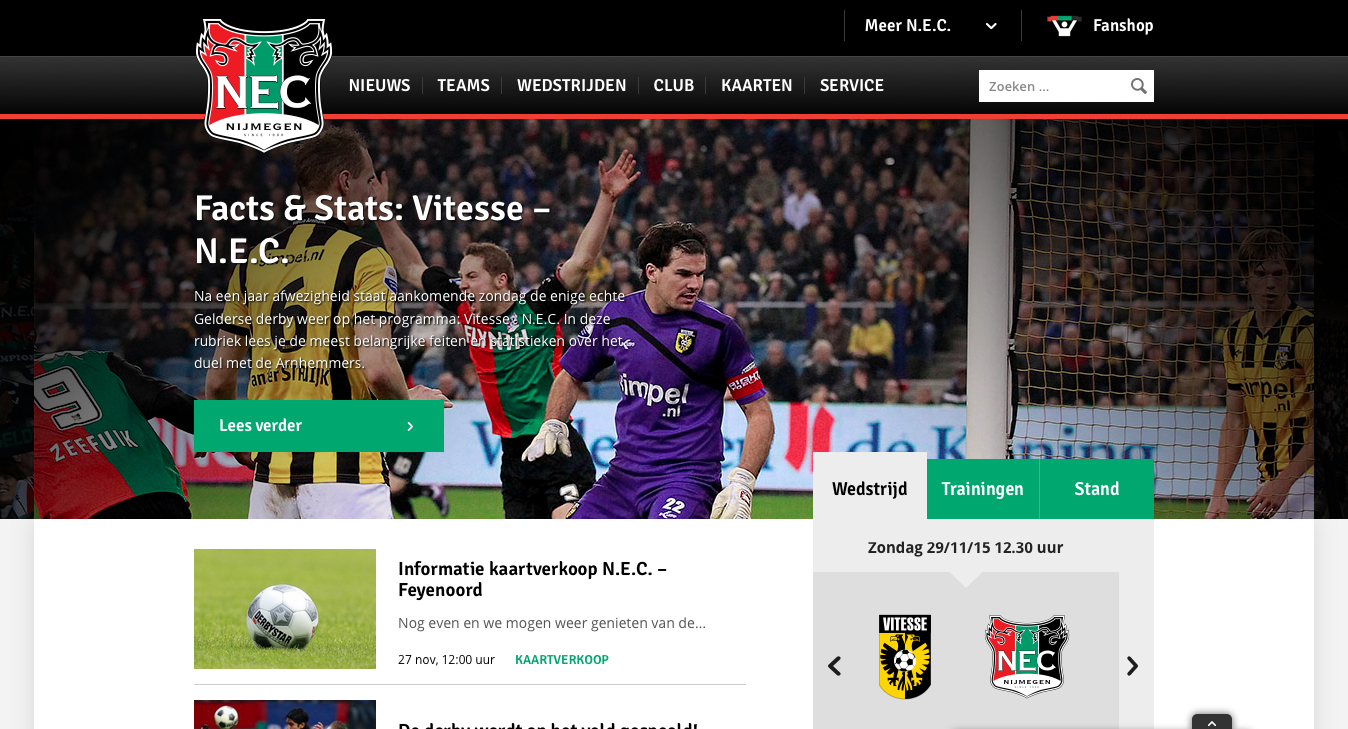This screenshot has width=1348, height=729.
Task: Open the Wedstrijden menu
Action: pos(571,86)
